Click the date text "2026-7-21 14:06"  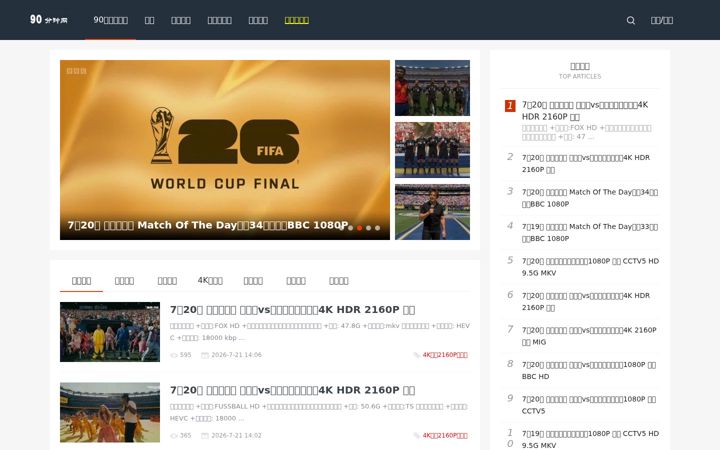tap(236, 355)
